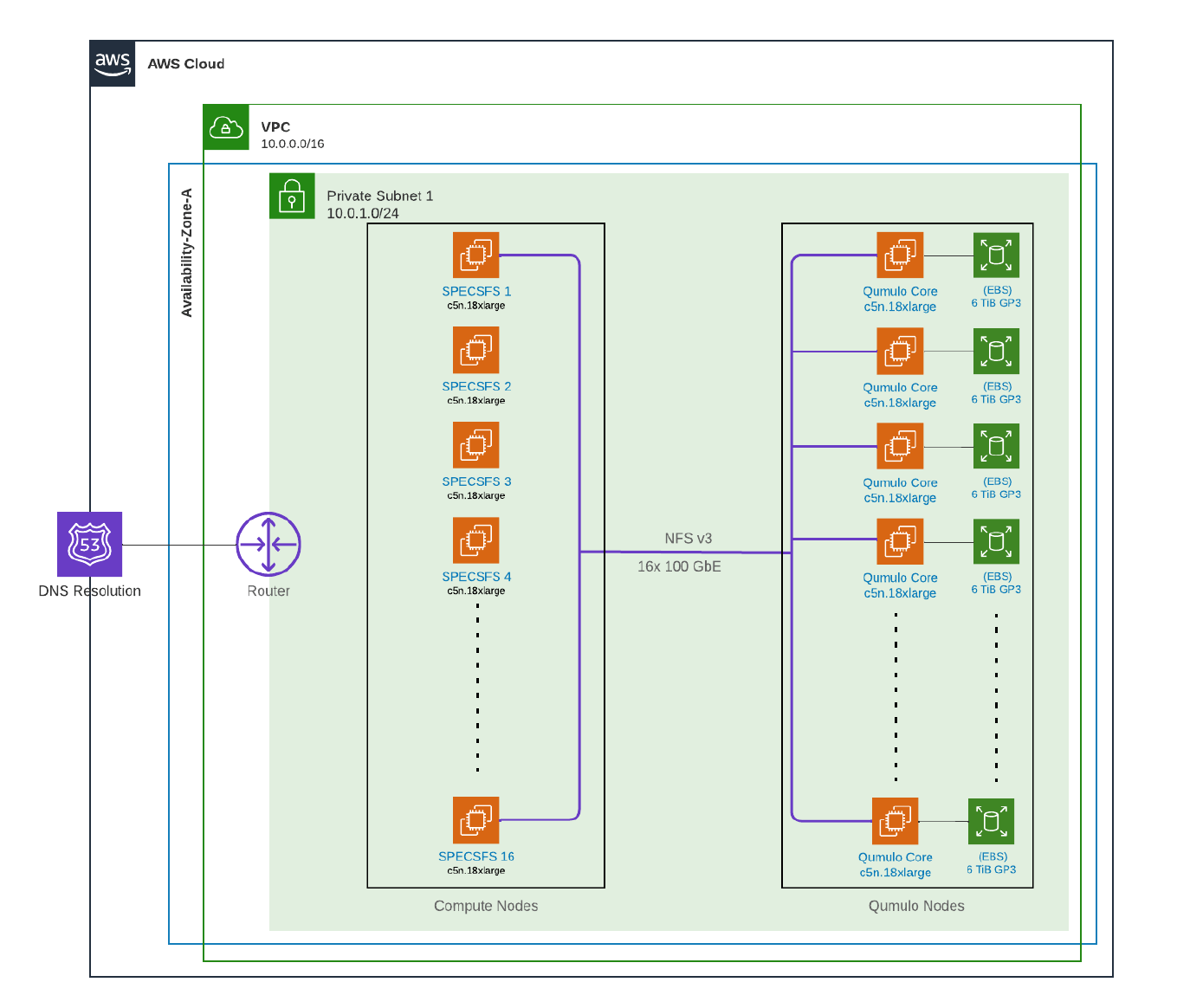Viewport: 1177px width, 1008px height.
Task: Select the SPECSFS 16 instance icon
Action: point(476,820)
